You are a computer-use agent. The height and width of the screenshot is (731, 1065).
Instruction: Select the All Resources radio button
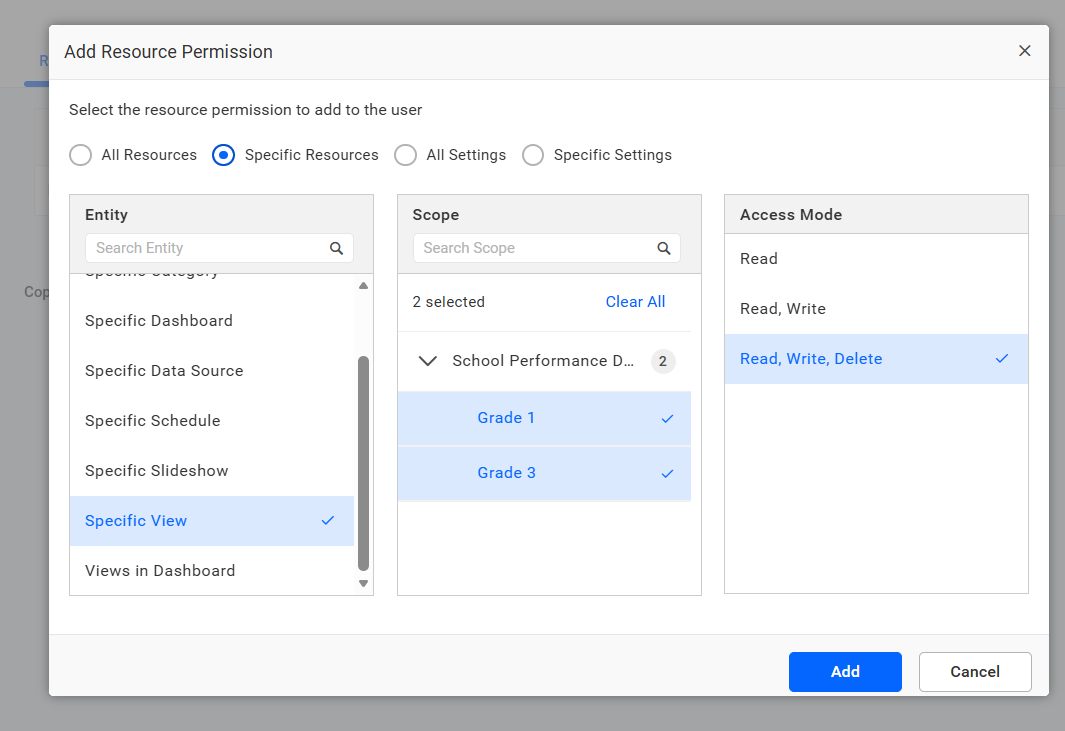pos(80,155)
